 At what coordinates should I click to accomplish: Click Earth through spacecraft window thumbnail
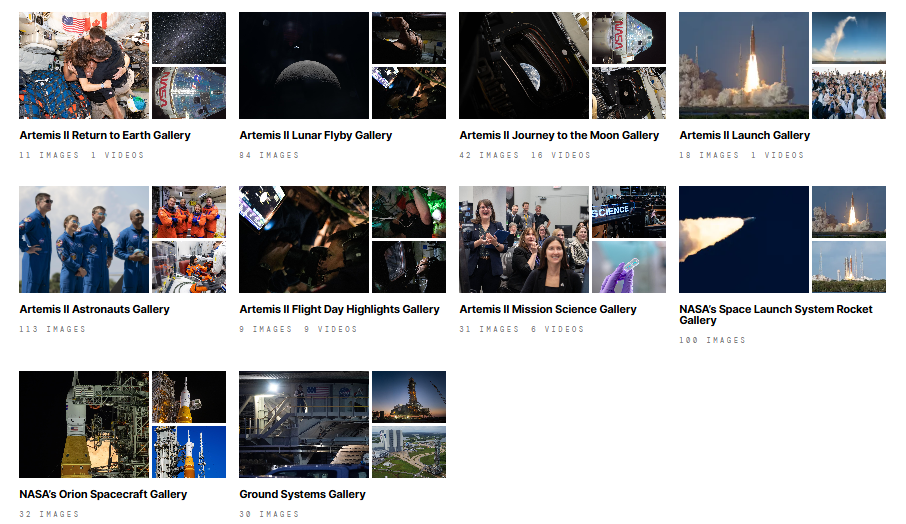click(524, 66)
